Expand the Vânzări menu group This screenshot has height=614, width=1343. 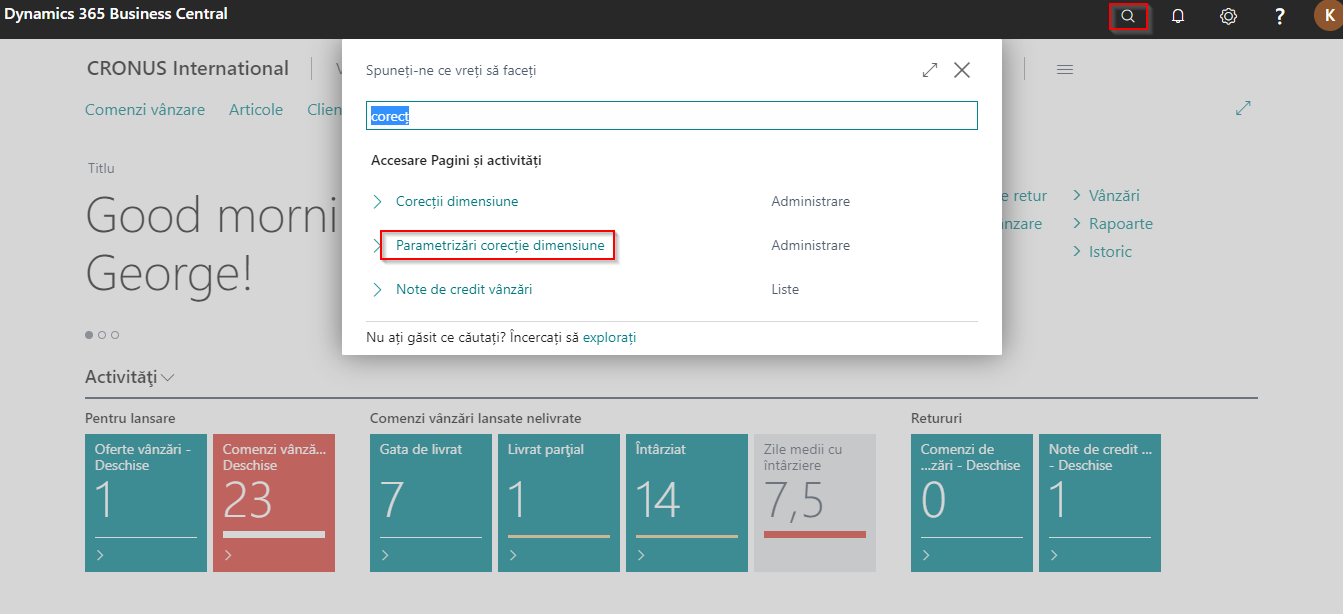[1113, 196]
